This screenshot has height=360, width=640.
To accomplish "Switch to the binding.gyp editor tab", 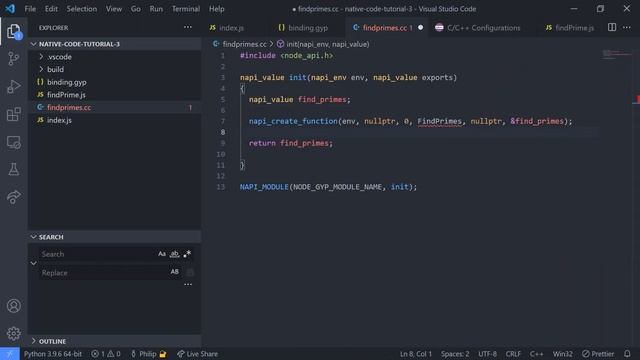I will [x=308, y=28].
